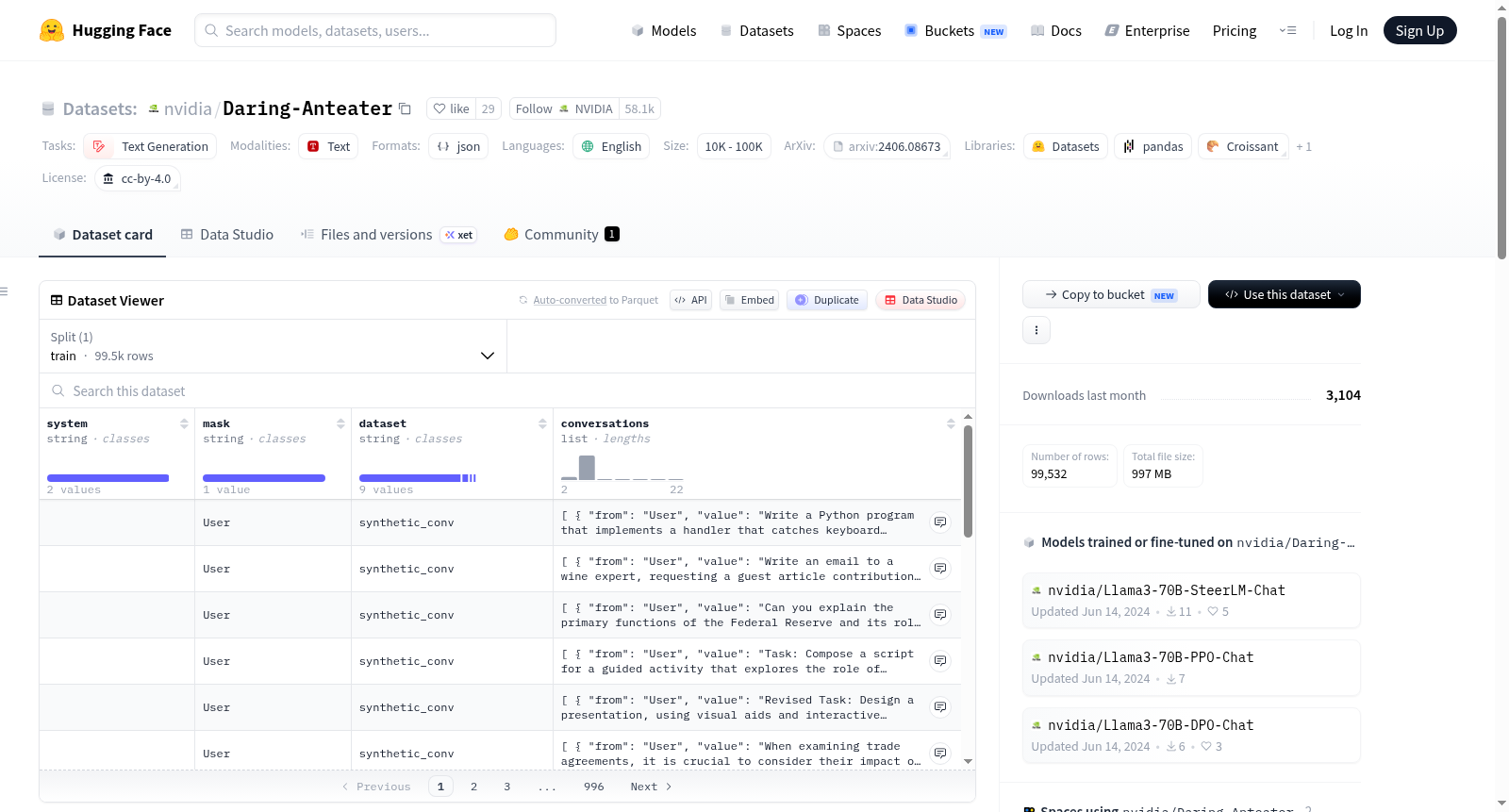Screen dimensions: 1509x812
Task: Open the Community tab
Action: [561, 234]
